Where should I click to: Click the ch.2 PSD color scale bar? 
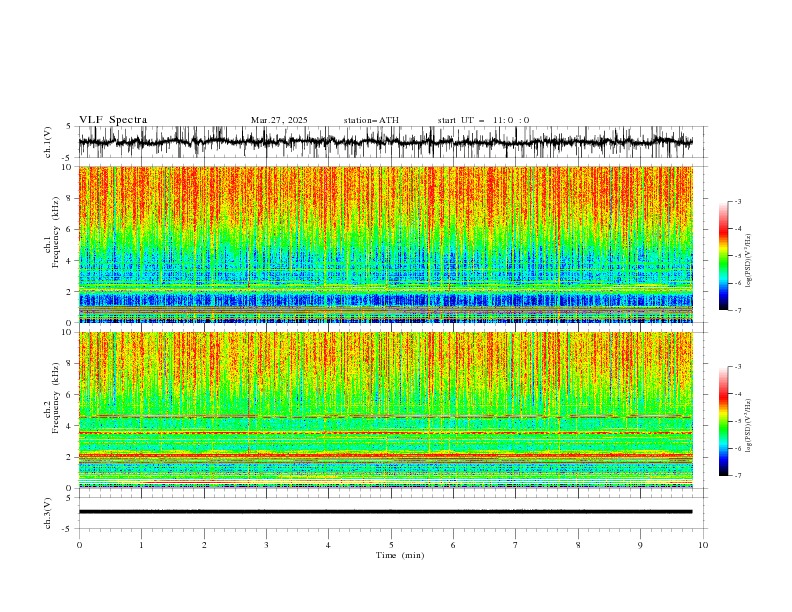[x=723, y=421]
